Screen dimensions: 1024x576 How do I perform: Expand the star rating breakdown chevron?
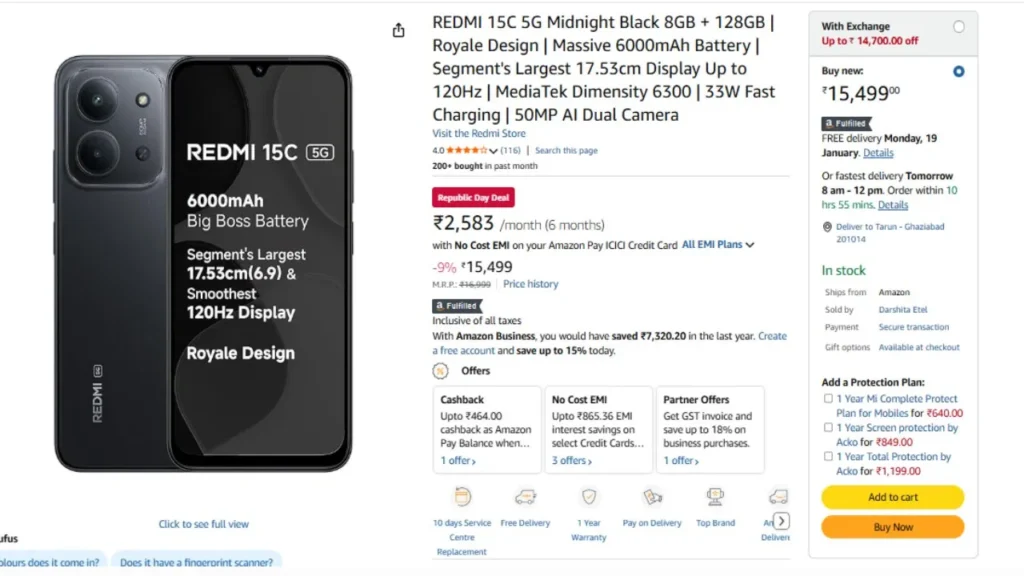(x=493, y=151)
